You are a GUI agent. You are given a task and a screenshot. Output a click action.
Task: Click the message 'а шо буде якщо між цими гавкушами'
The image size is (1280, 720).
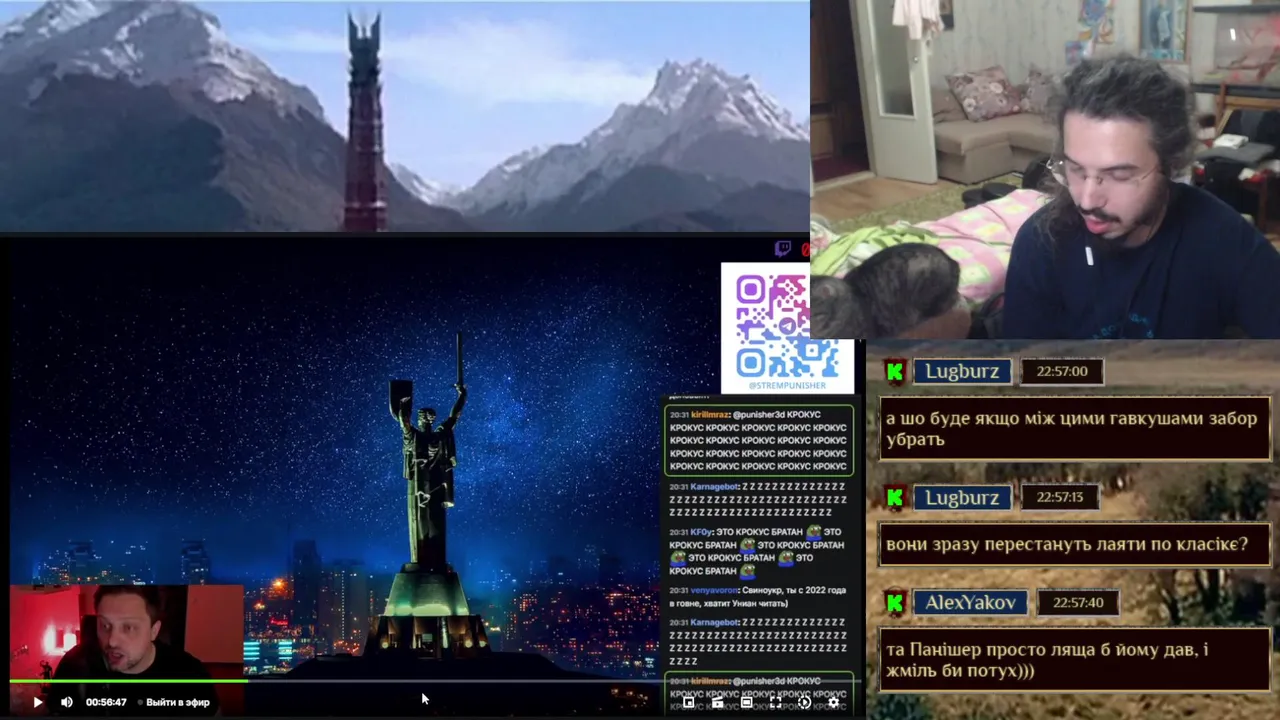coord(1075,429)
